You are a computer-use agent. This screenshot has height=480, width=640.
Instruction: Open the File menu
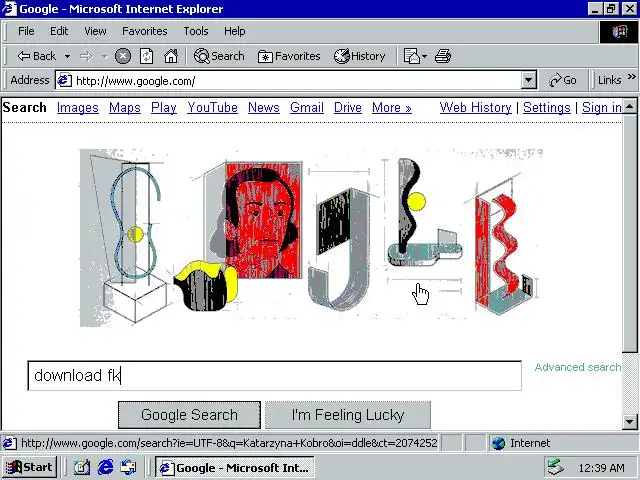coord(26,31)
